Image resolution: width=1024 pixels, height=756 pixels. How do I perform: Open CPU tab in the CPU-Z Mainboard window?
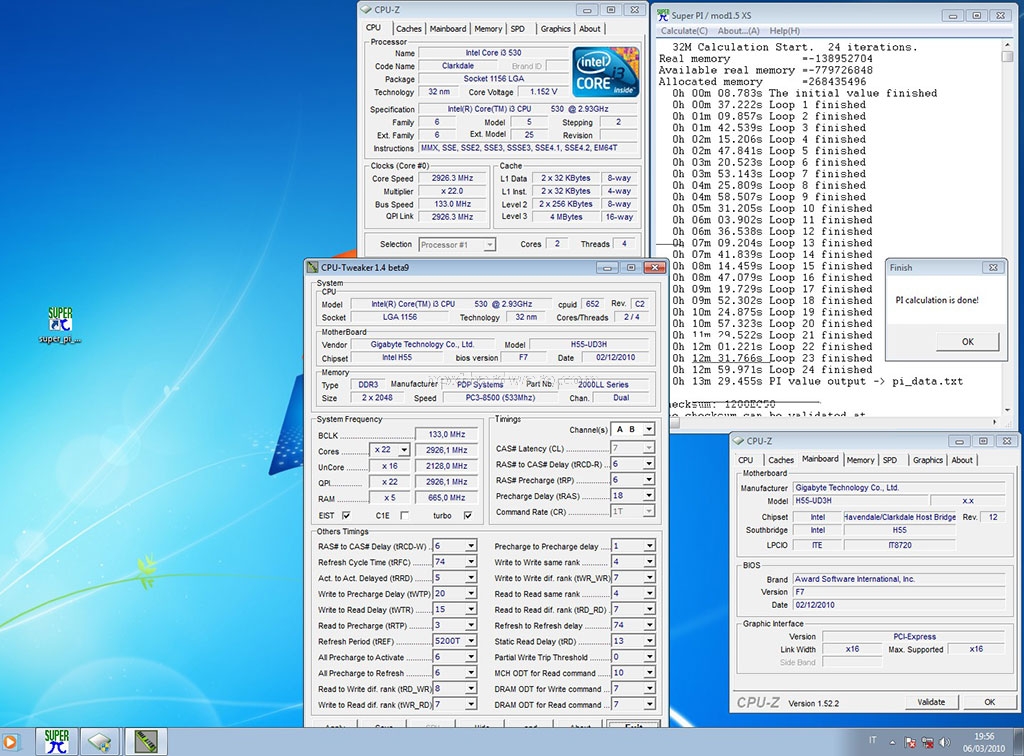pos(746,460)
